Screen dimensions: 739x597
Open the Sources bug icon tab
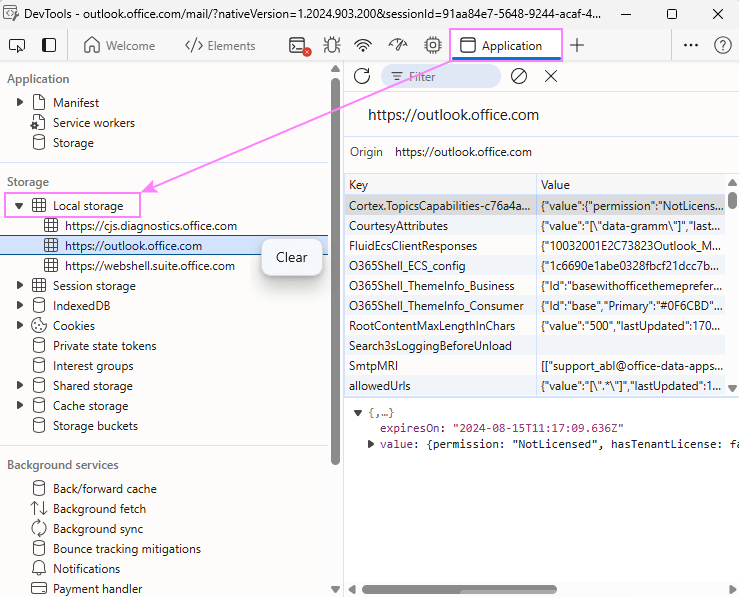332,45
